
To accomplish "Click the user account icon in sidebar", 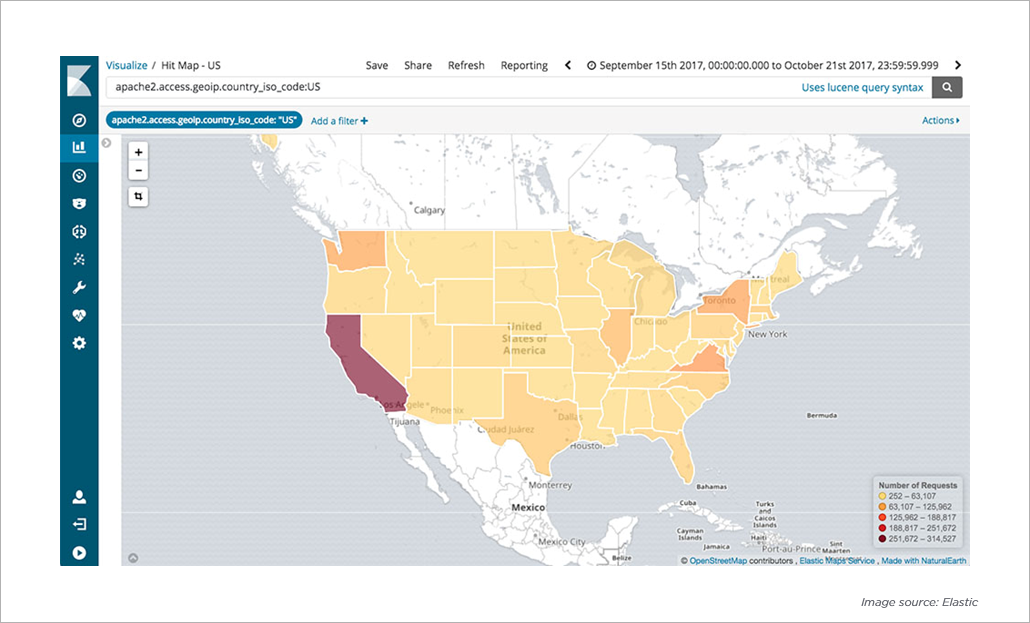I will 79,494.
